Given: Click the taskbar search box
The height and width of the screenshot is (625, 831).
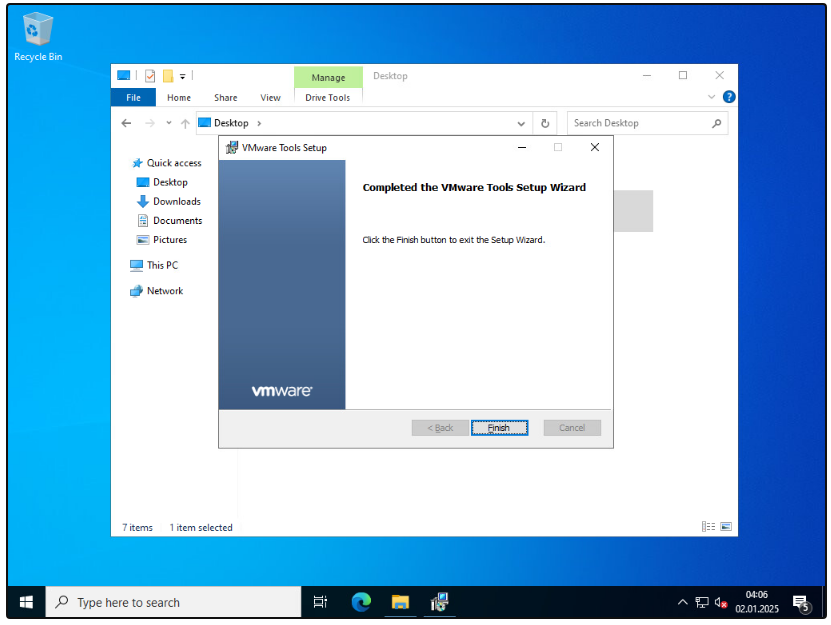Looking at the screenshot, I should (x=173, y=602).
